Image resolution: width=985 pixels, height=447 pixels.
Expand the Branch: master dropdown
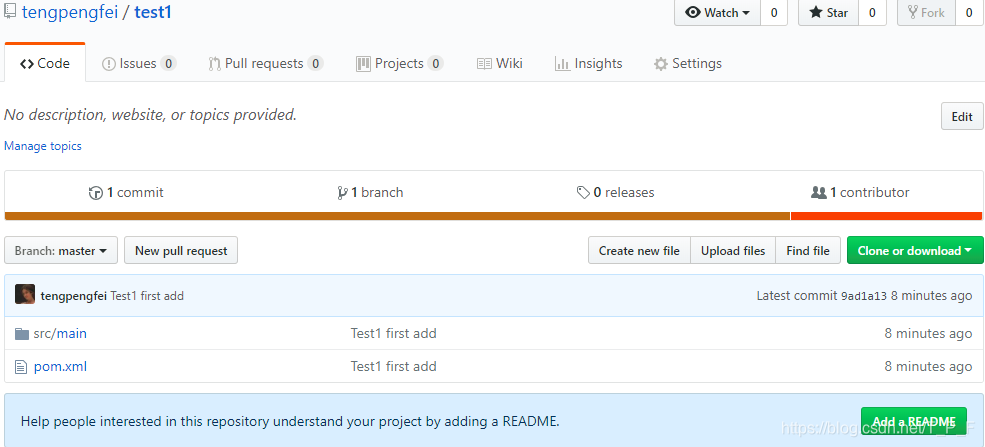[x=61, y=250]
